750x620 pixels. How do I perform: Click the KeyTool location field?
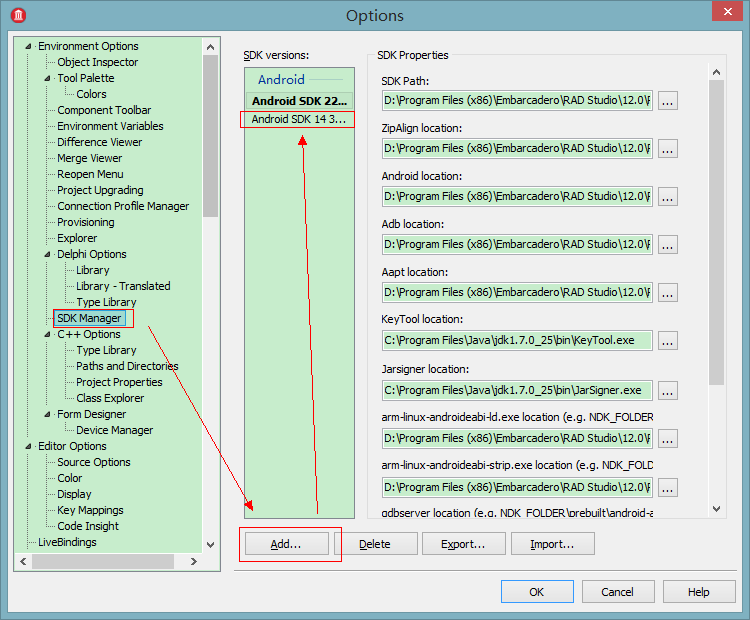click(x=517, y=341)
